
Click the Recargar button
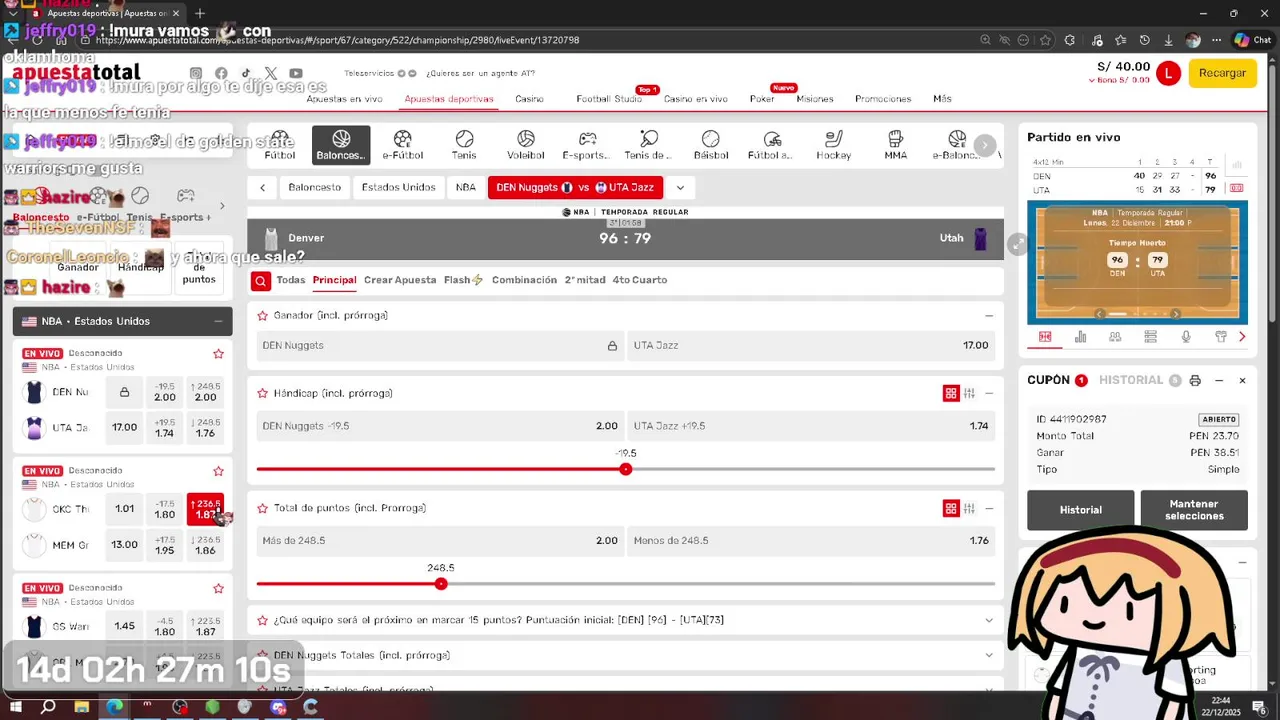[1222, 73]
